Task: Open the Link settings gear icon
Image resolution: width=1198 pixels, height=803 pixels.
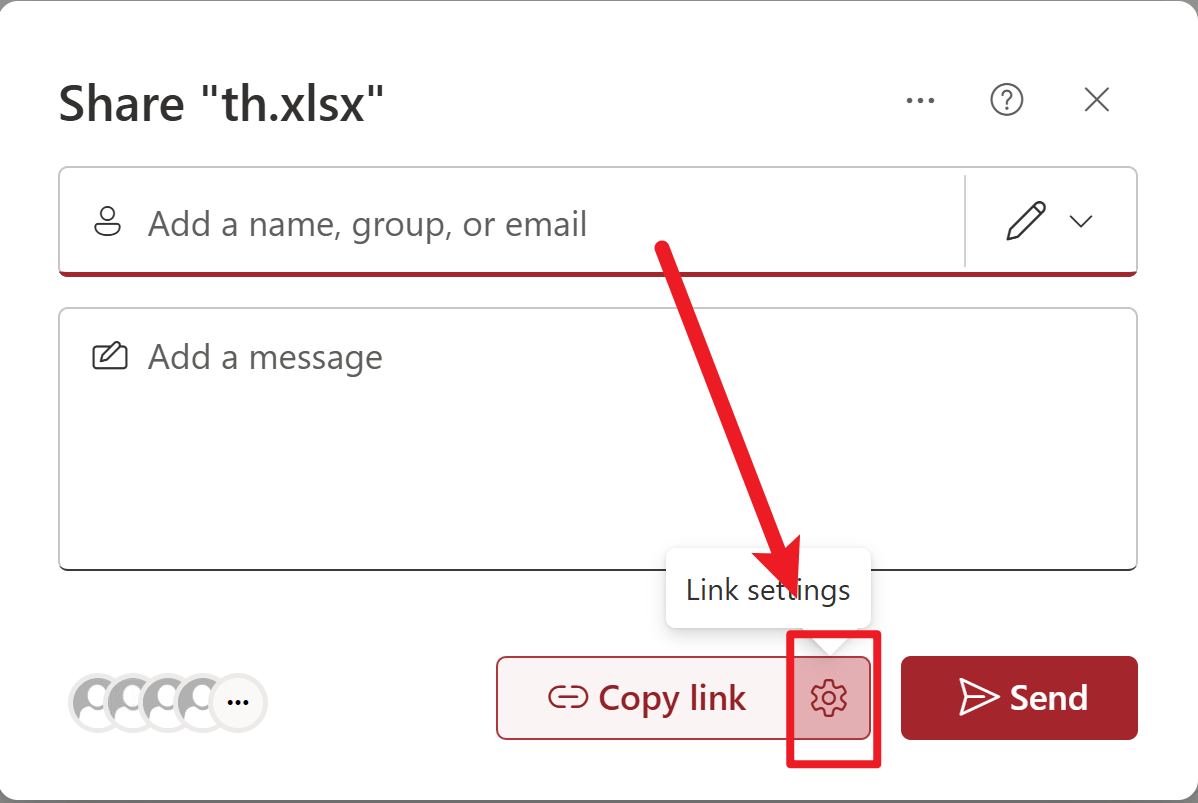Action: [x=829, y=698]
